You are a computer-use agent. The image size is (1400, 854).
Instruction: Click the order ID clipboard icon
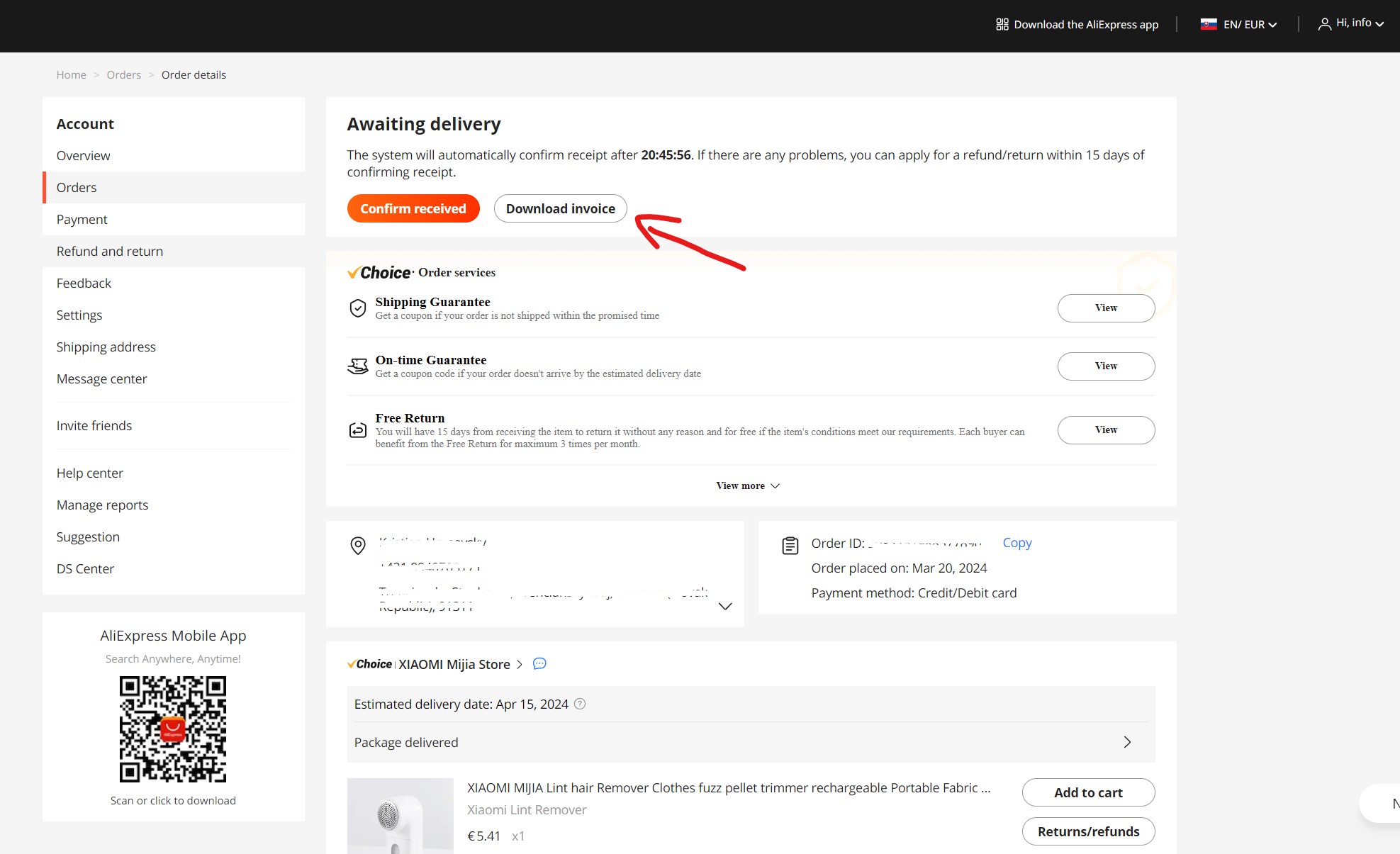tap(790, 546)
